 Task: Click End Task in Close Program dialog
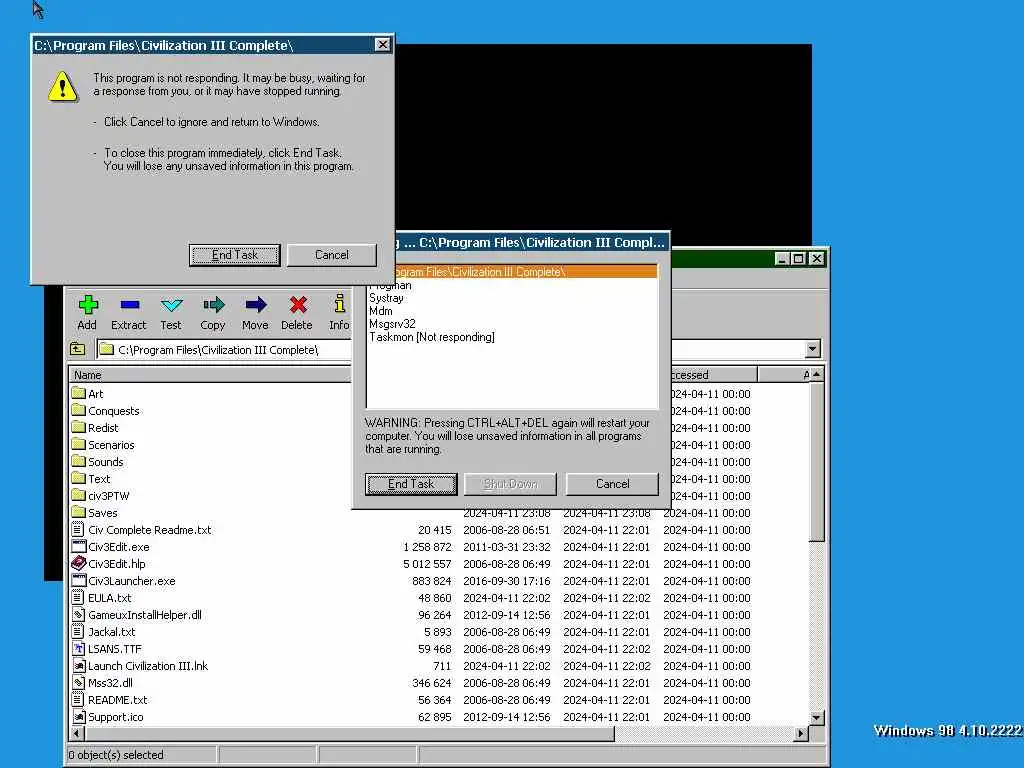click(x=411, y=484)
